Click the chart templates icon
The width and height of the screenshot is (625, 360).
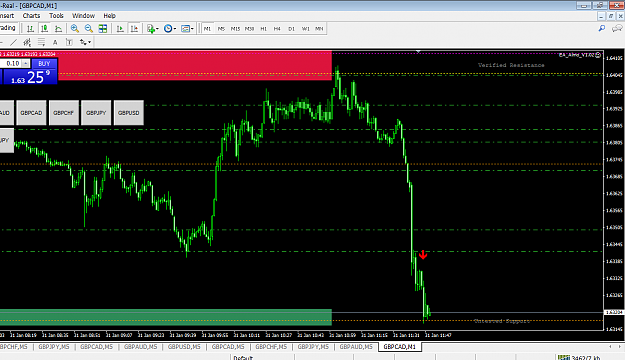tap(185, 29)
